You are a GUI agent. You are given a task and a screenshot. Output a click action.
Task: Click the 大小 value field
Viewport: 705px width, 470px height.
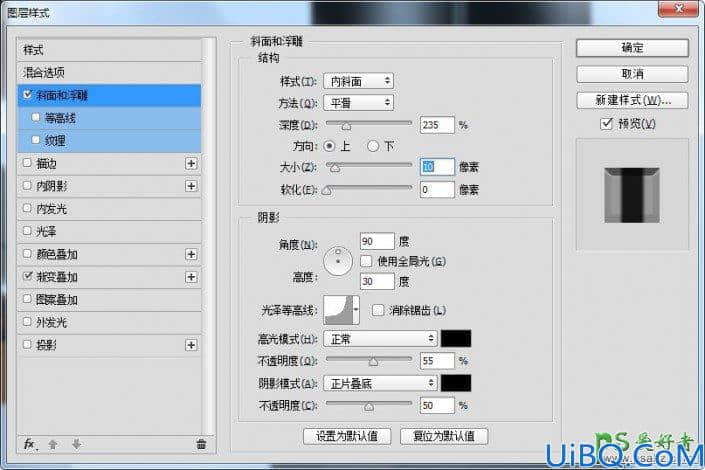(437, 167)
